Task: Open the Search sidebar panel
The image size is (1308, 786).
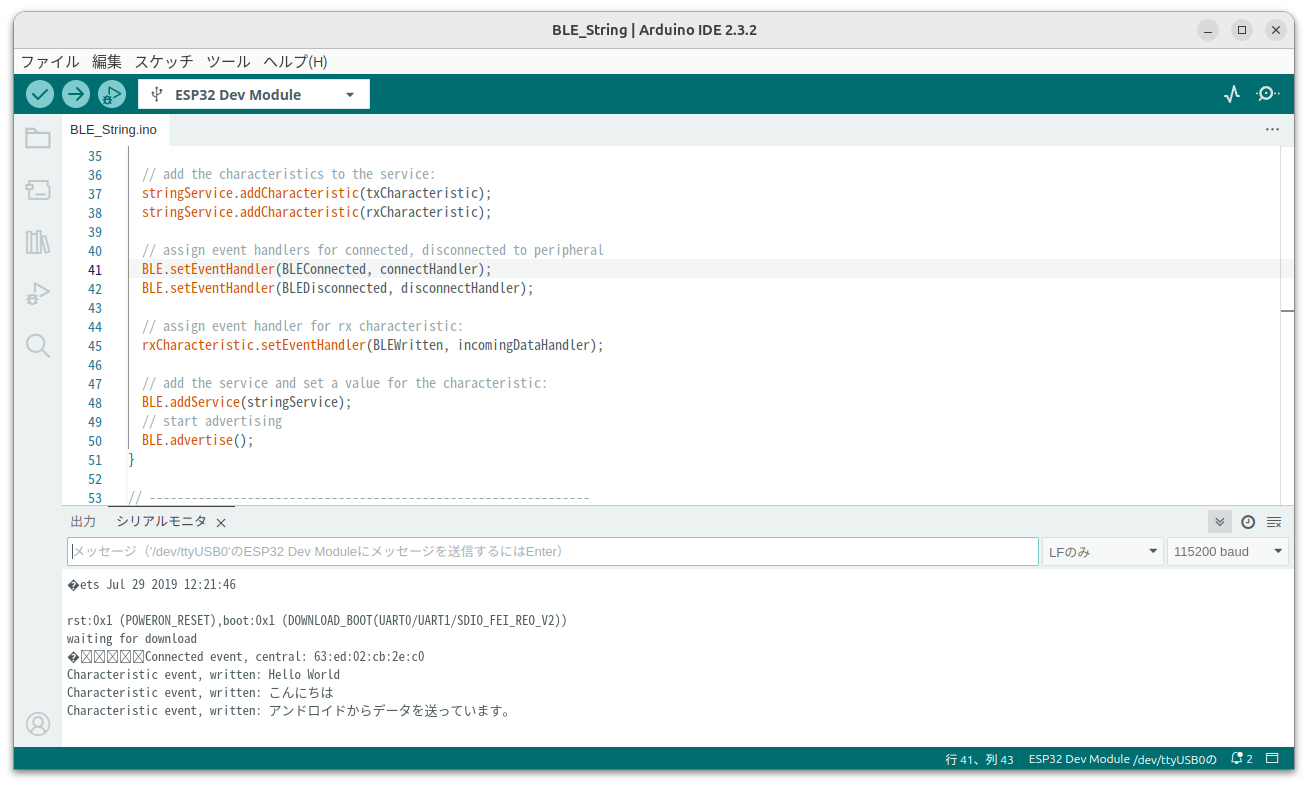Action: (38, 346)
